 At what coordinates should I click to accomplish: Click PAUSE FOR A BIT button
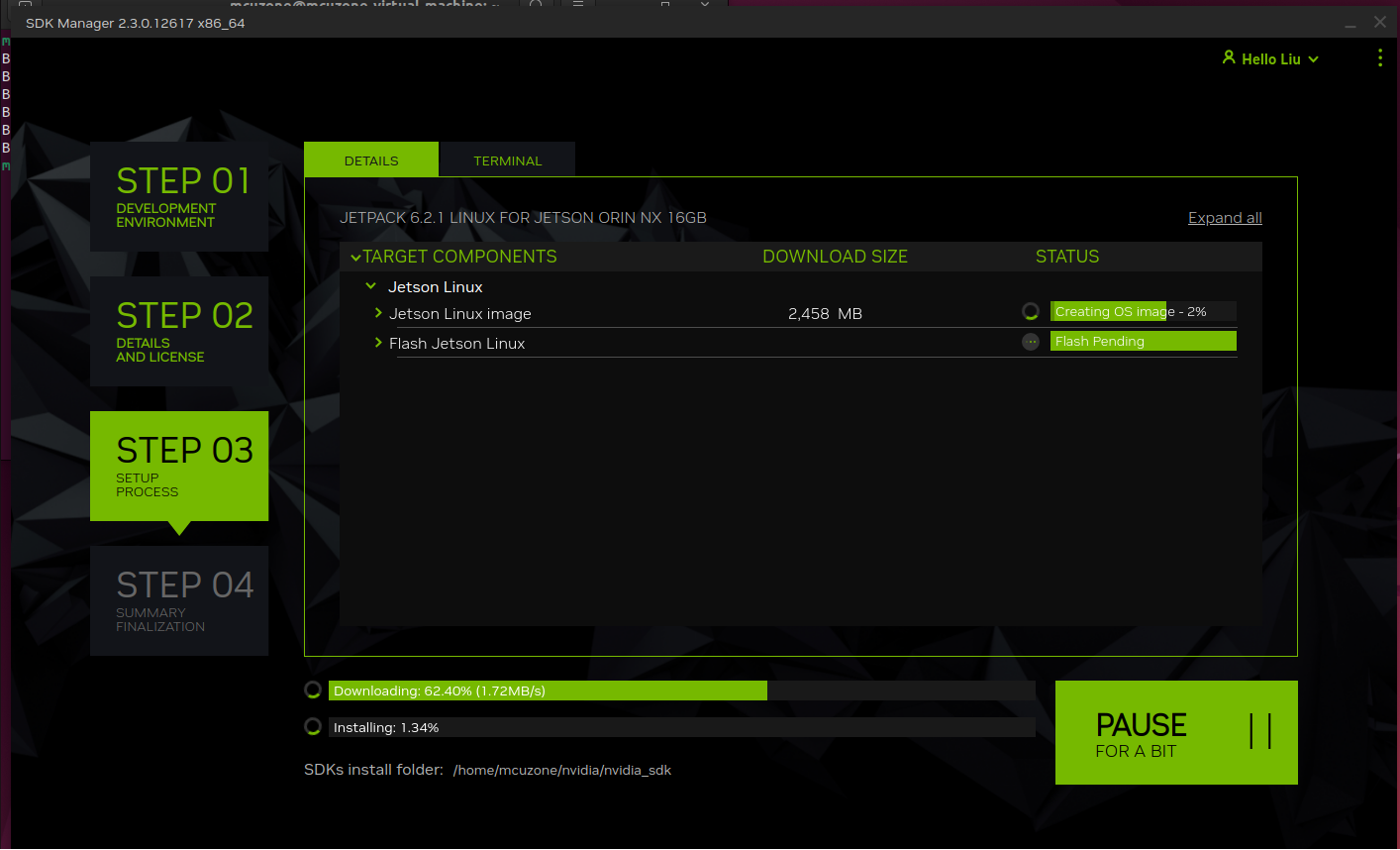click(1176, 732)
